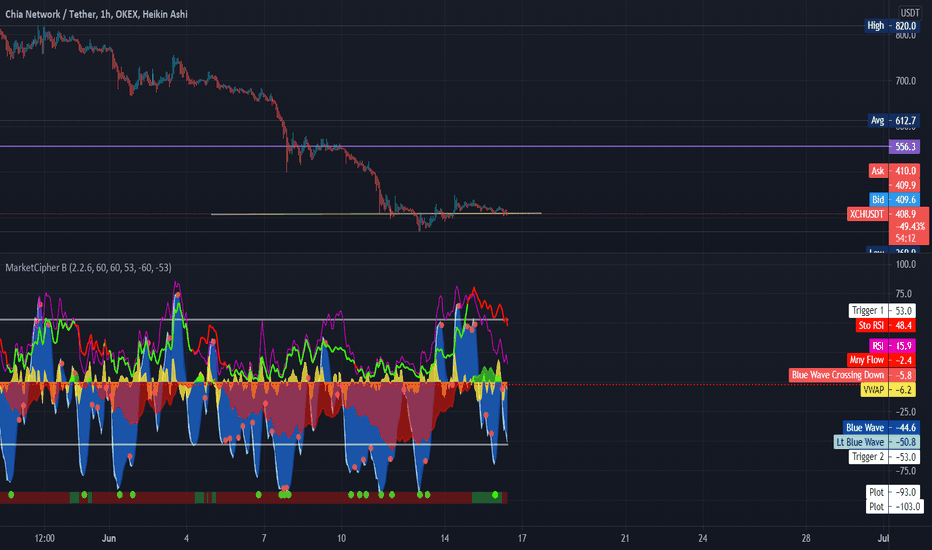Click the Trigger 2 -53.0 label
Image resolution: width=932 pixels, height=550 pixels.
[884, 457]
